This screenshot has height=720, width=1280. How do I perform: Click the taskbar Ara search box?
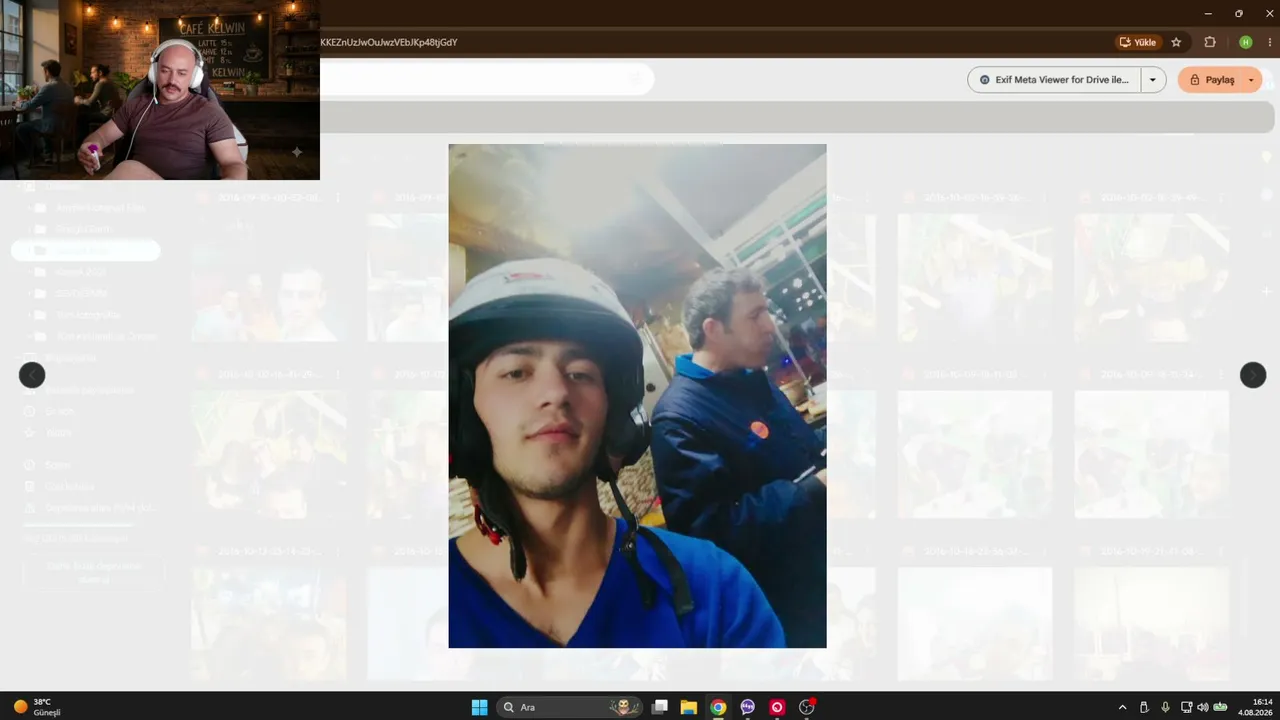pyautogui.click(x=570, y=707)
